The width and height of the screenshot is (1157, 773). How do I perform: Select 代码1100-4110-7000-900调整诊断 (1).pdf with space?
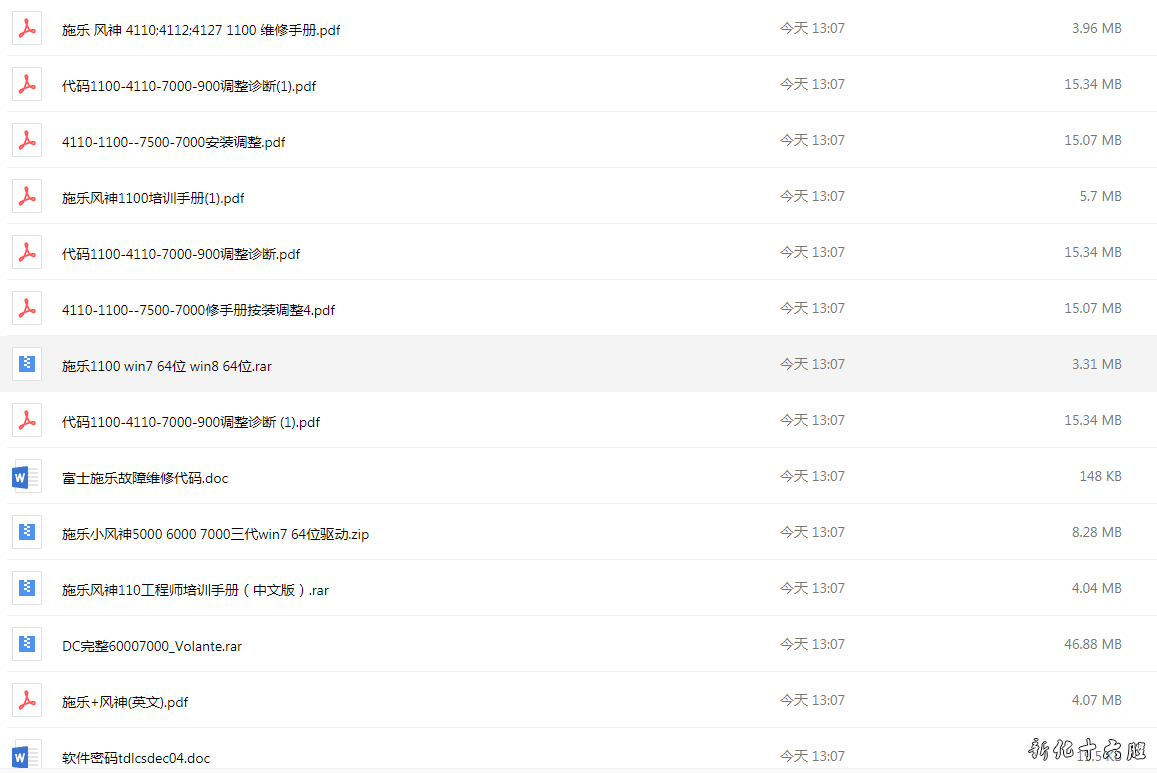(x=190, y=422)
